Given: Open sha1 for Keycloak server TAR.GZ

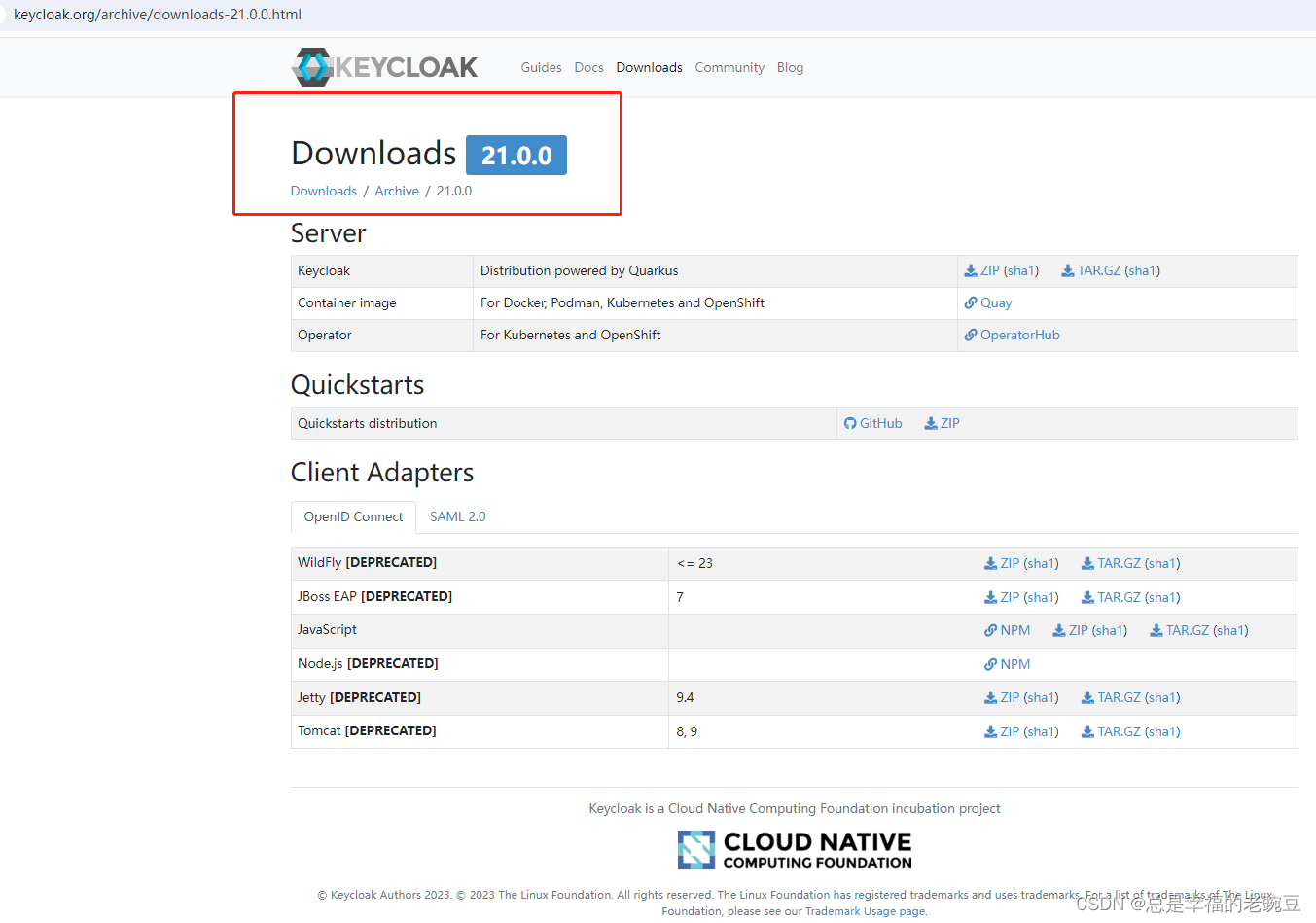Looking at the screenshot, I should point(1142,270).
